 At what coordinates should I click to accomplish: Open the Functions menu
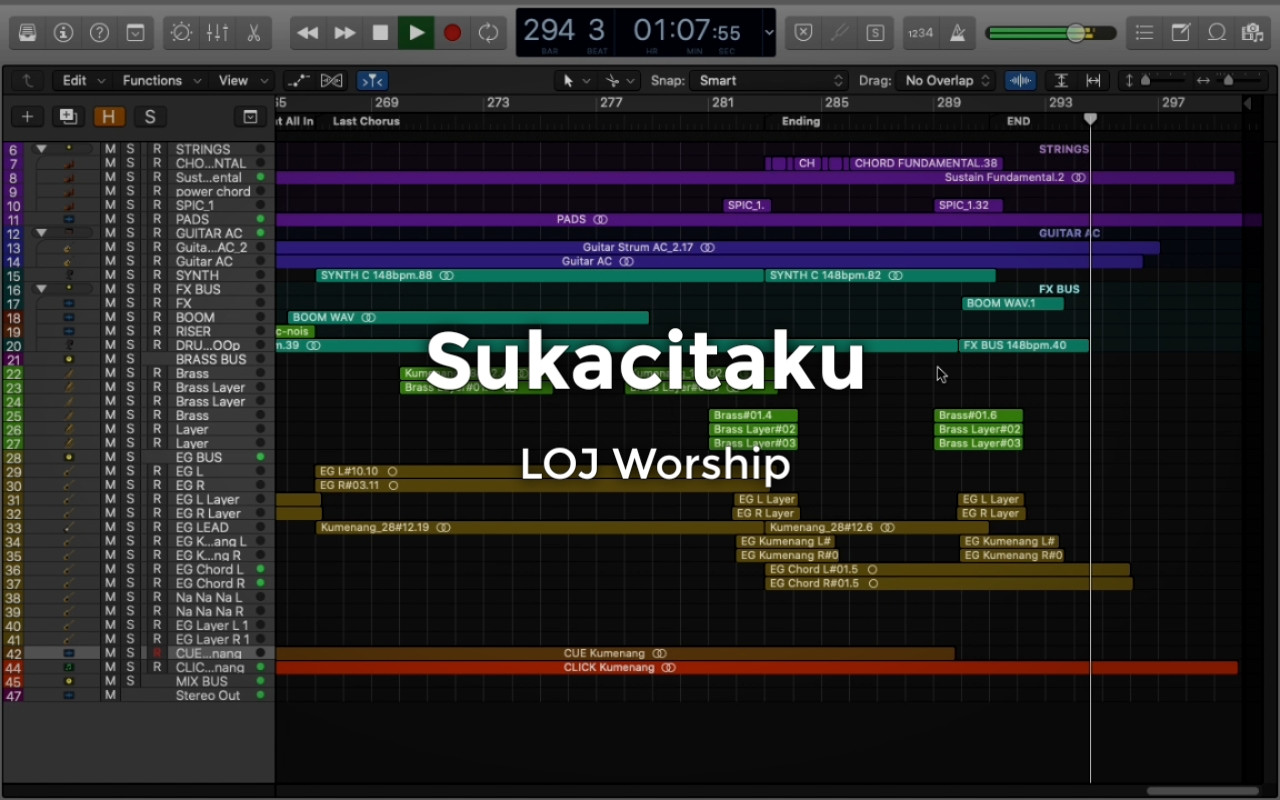[161, 80]
